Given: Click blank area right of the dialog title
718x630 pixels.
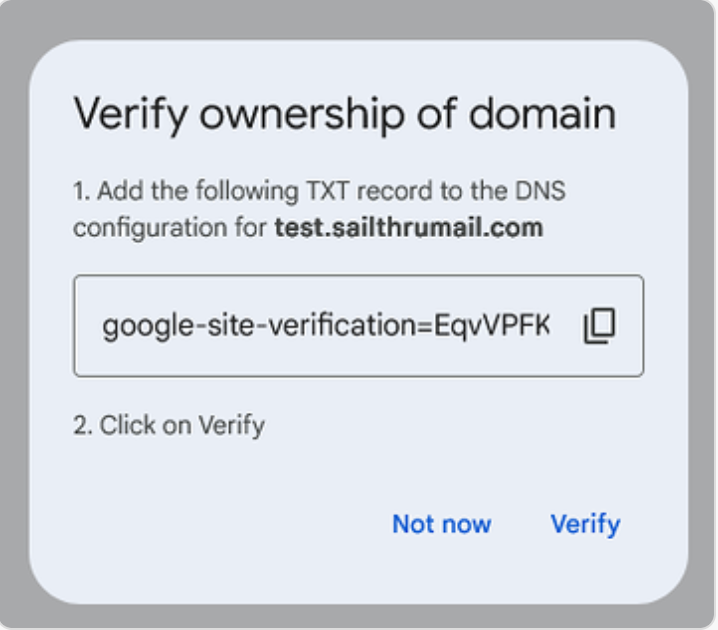Looking at the screenshot, I should point(650,113).
